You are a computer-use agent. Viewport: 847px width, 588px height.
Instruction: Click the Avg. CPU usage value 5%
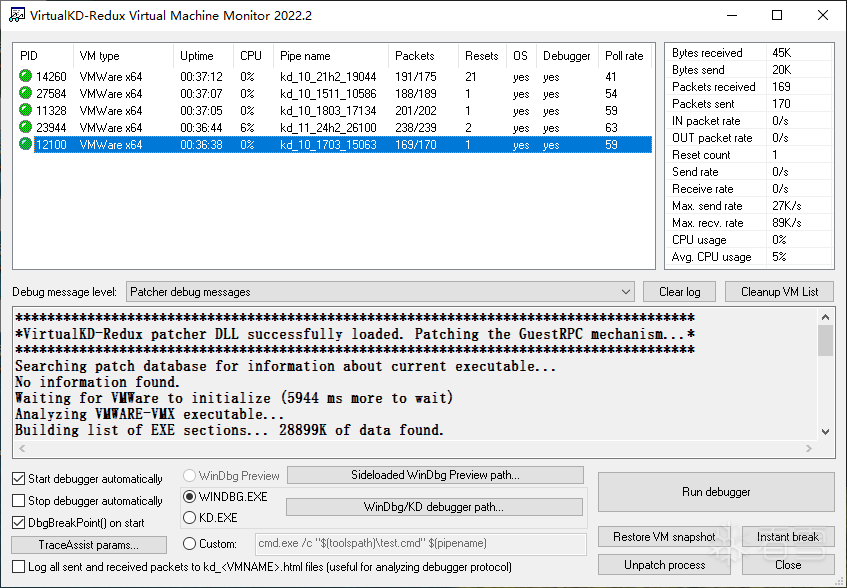[x=779, y=256]
